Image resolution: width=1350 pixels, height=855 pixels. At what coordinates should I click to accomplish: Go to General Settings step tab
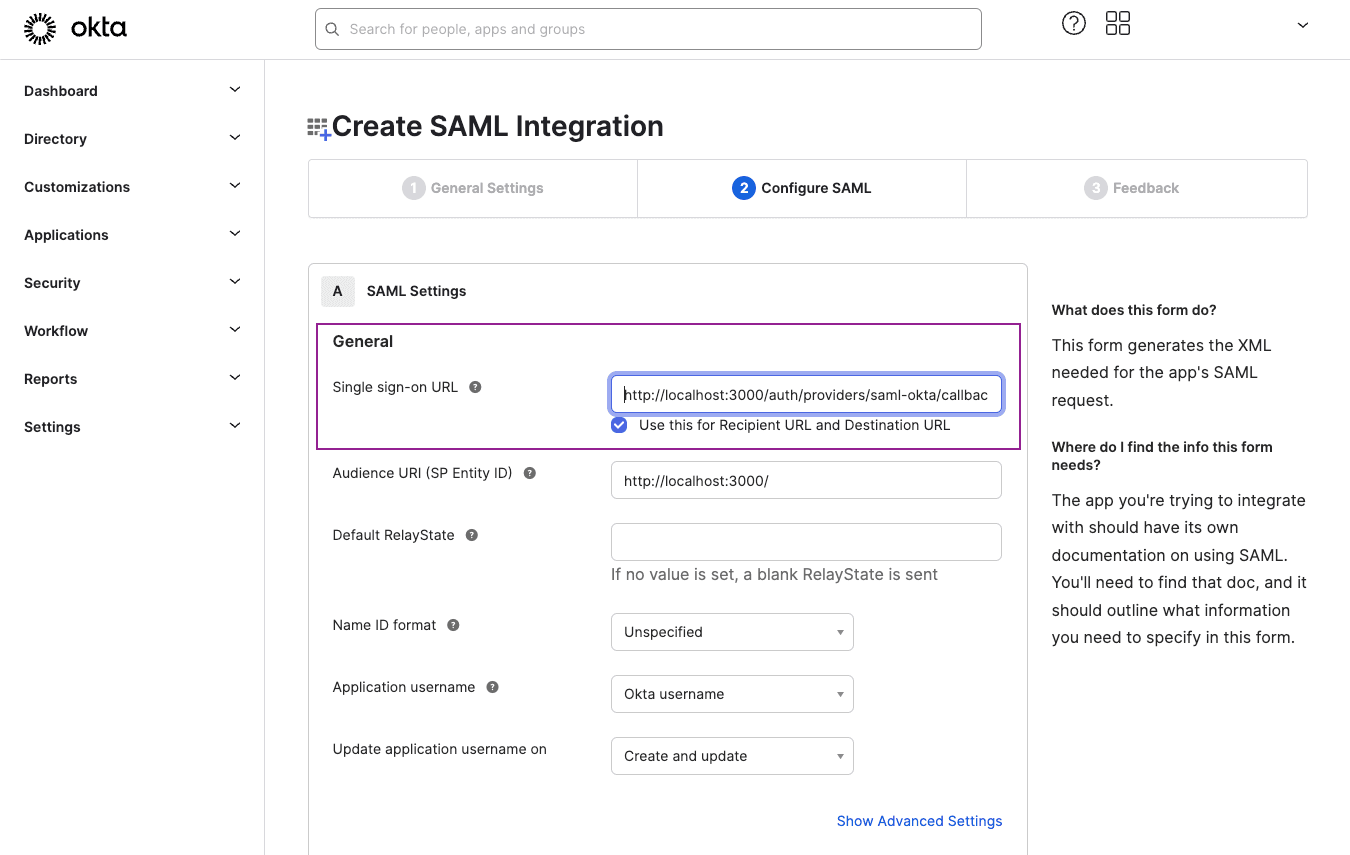pos(473,188)
